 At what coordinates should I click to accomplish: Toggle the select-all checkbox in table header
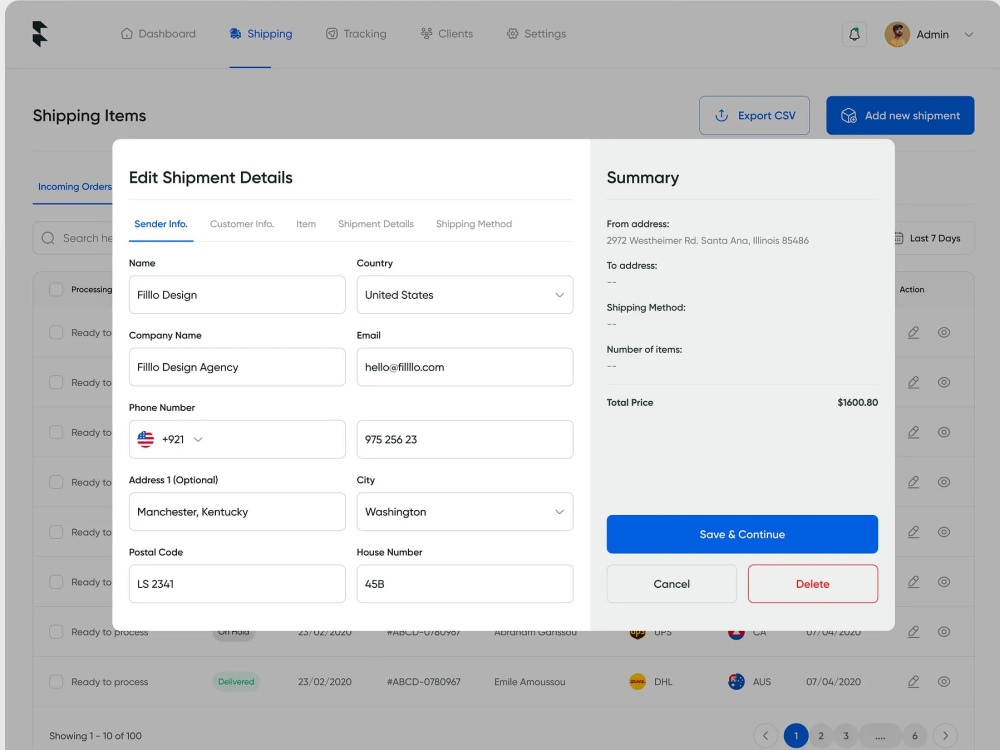[56, 290]
